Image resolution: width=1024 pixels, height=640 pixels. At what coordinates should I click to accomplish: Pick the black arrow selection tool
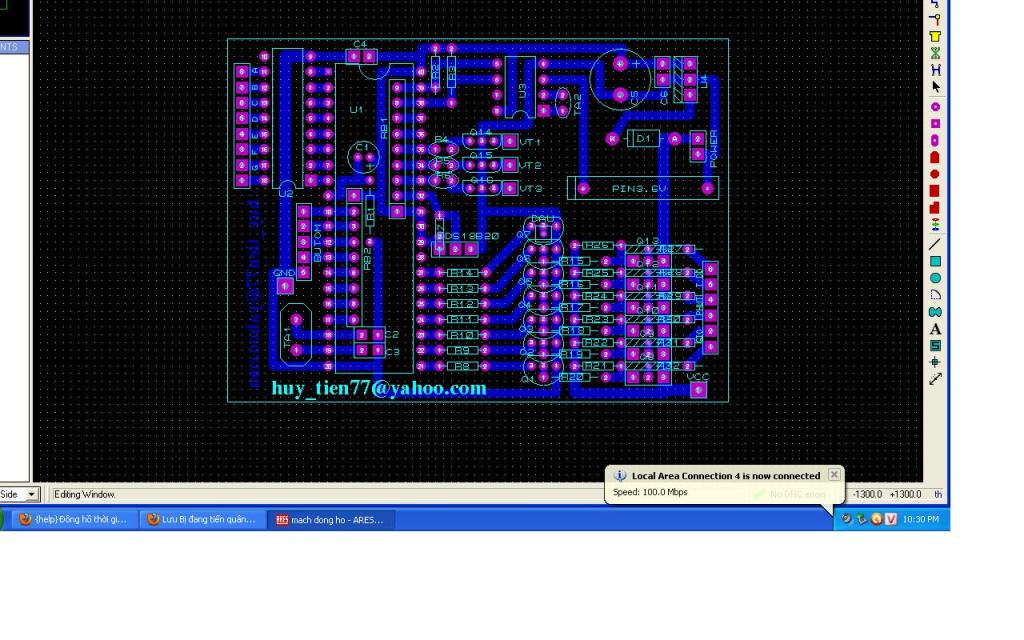935,87
